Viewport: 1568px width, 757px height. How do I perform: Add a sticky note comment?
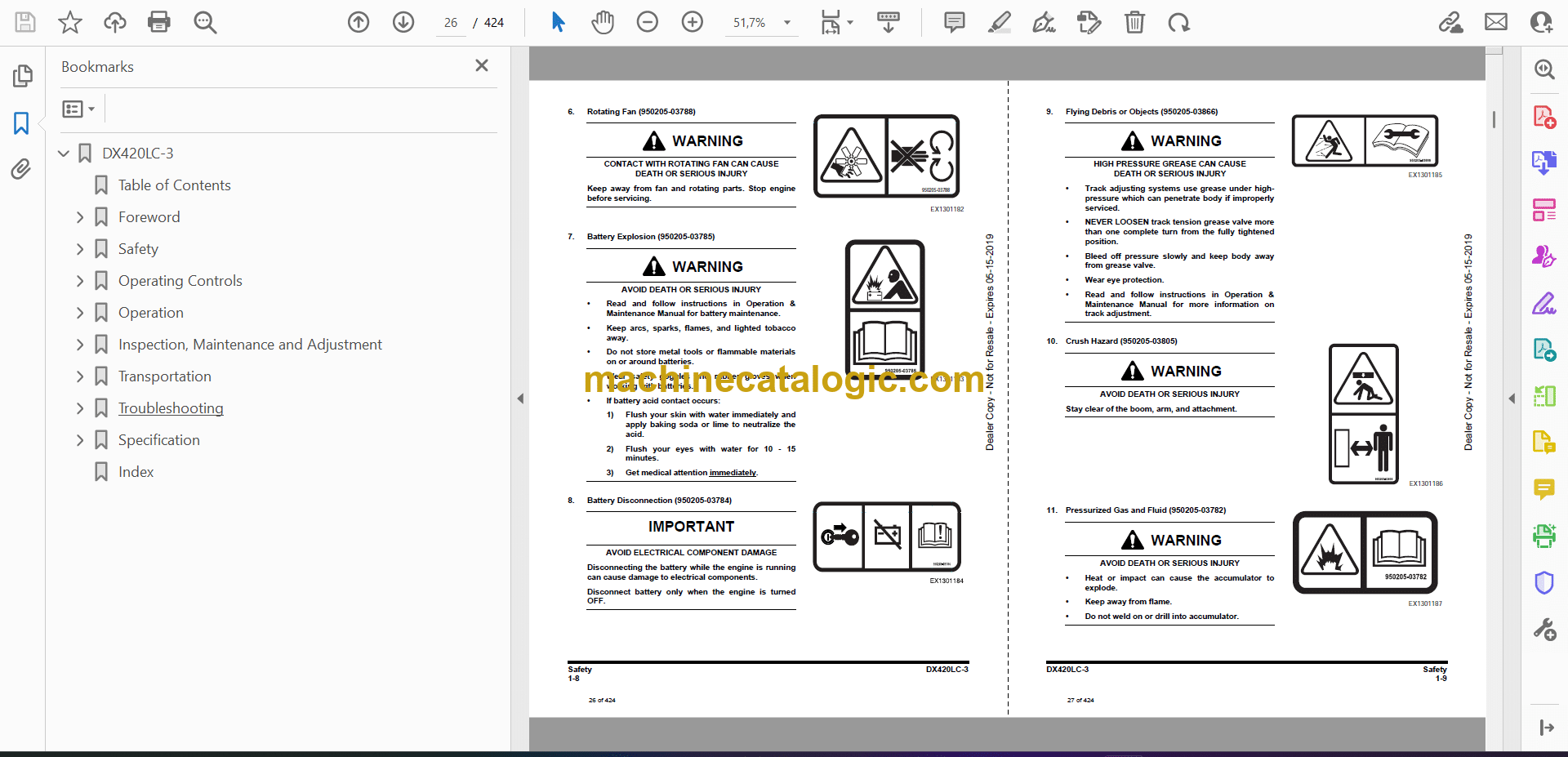[x=954, y=22]
